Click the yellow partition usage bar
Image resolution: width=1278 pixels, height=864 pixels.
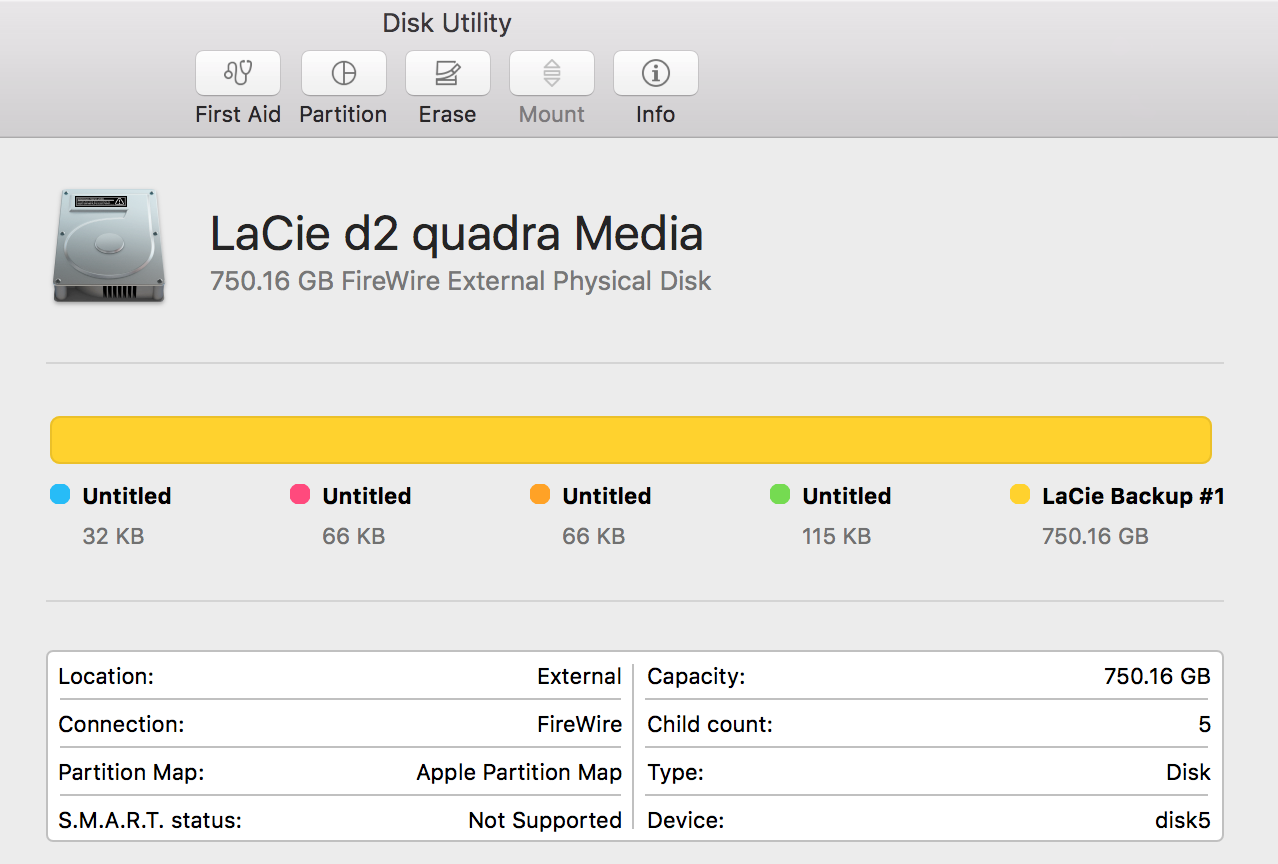(630, 440)
